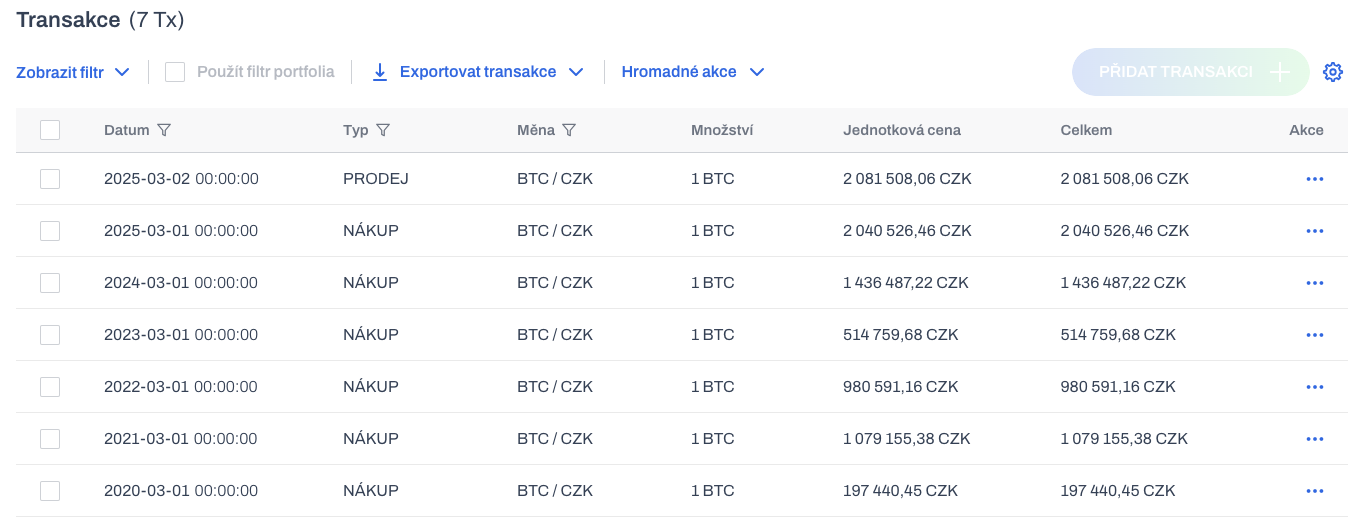Select the 2023-03-01 transaction checkbox
1363x528 pixels.
click(50, 335)
